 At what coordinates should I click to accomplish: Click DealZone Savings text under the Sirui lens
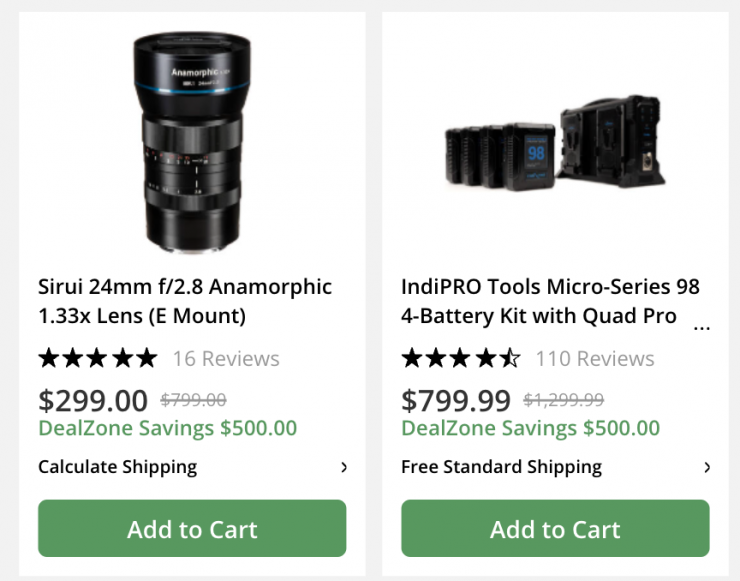[x=167, y=428]
